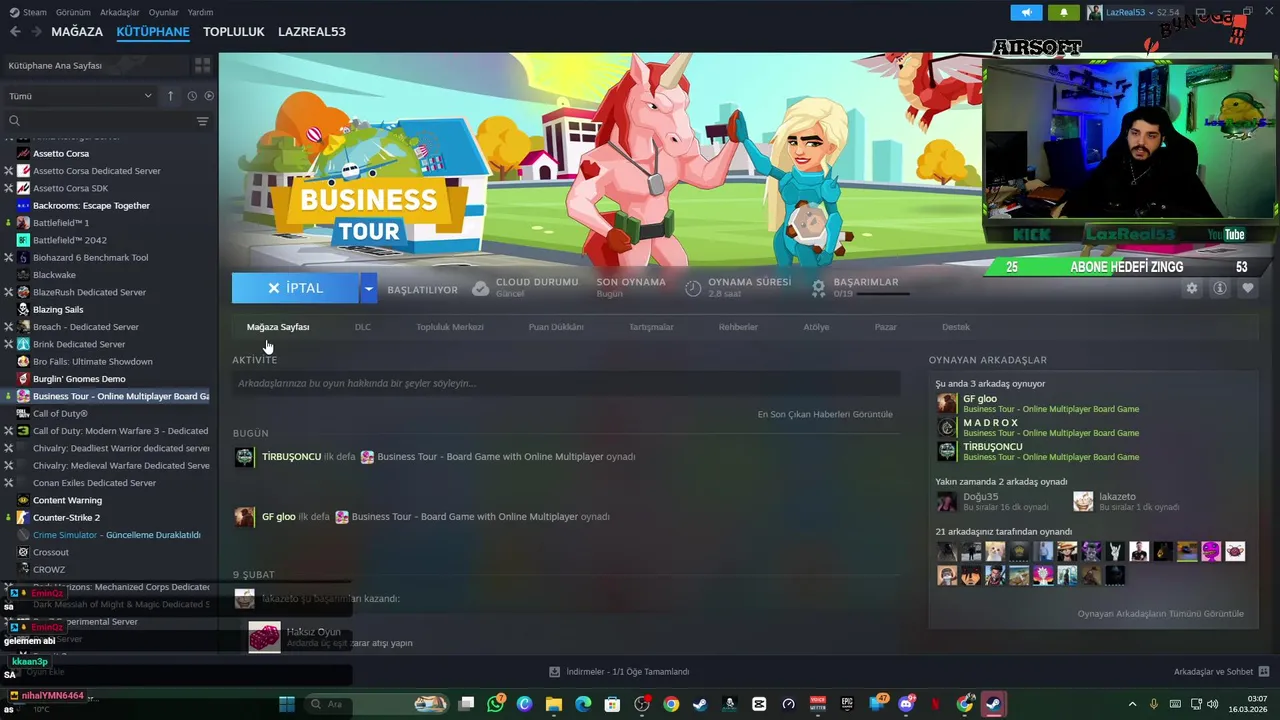Click Oynayan Arkadaşların Tümünü Görüntüle link

[x=1161, y=614]
